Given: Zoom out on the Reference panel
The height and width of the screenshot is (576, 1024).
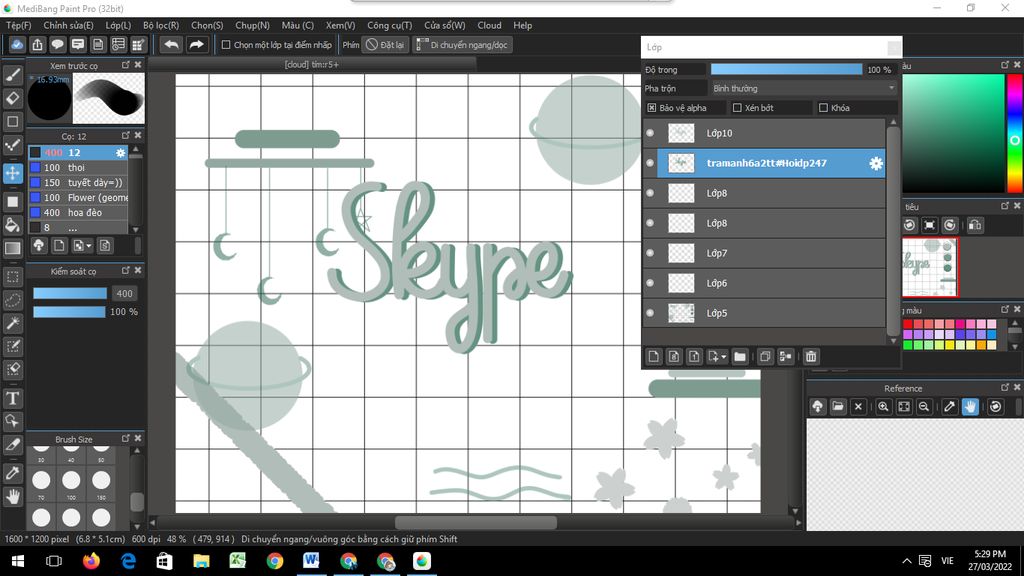Looking at the screenshot, I should 923,406.
